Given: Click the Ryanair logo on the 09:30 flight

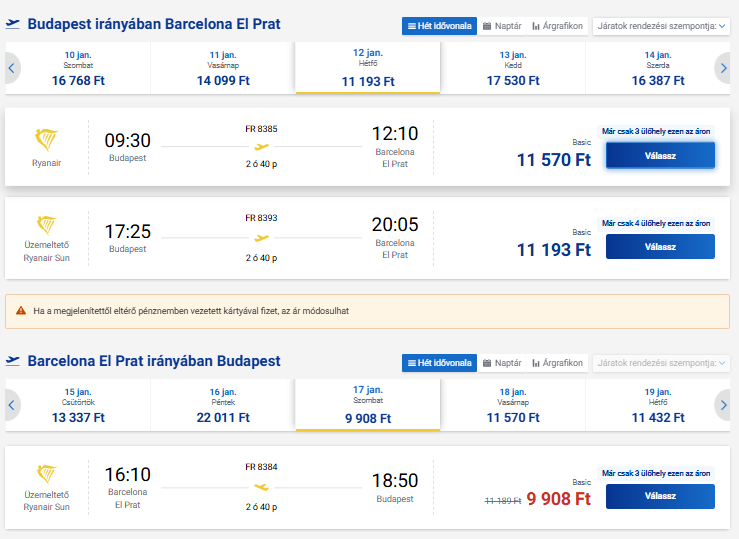Looking at the screenshot, I should pos(46,140).
